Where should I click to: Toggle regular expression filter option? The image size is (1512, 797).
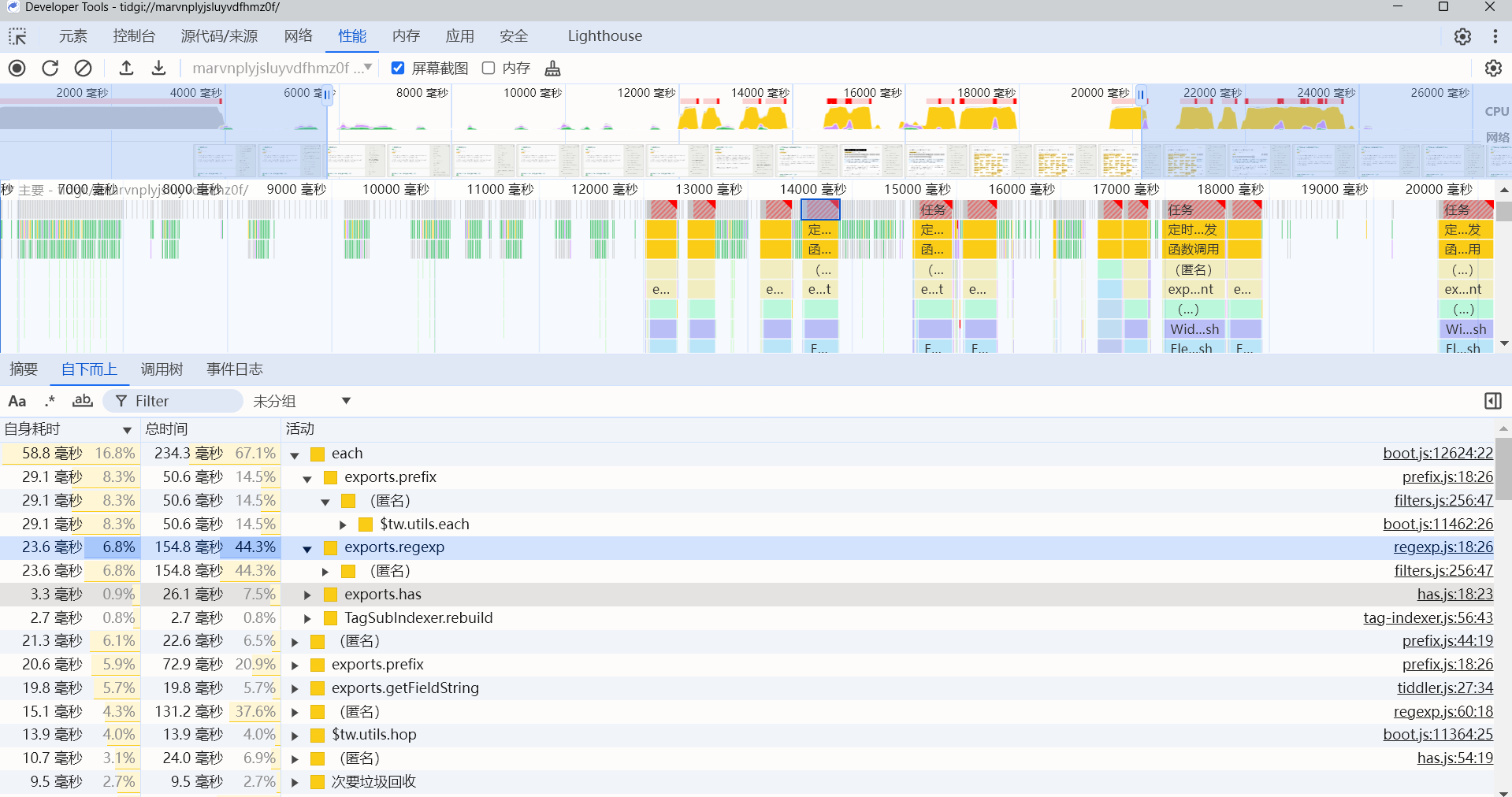coord(50,401)
